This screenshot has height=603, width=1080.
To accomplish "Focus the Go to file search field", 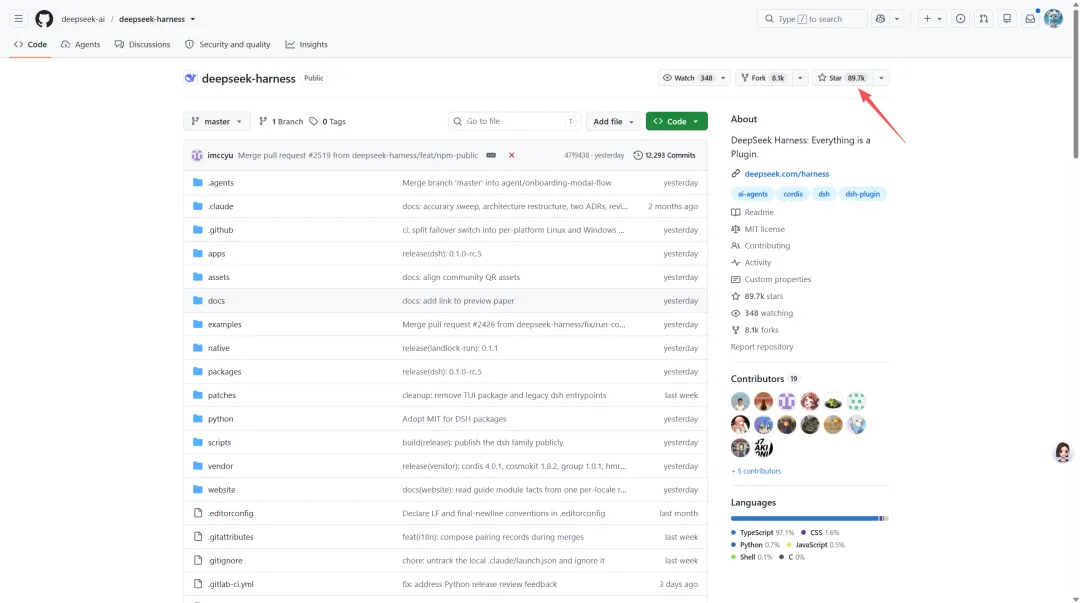I will (515, 121).
